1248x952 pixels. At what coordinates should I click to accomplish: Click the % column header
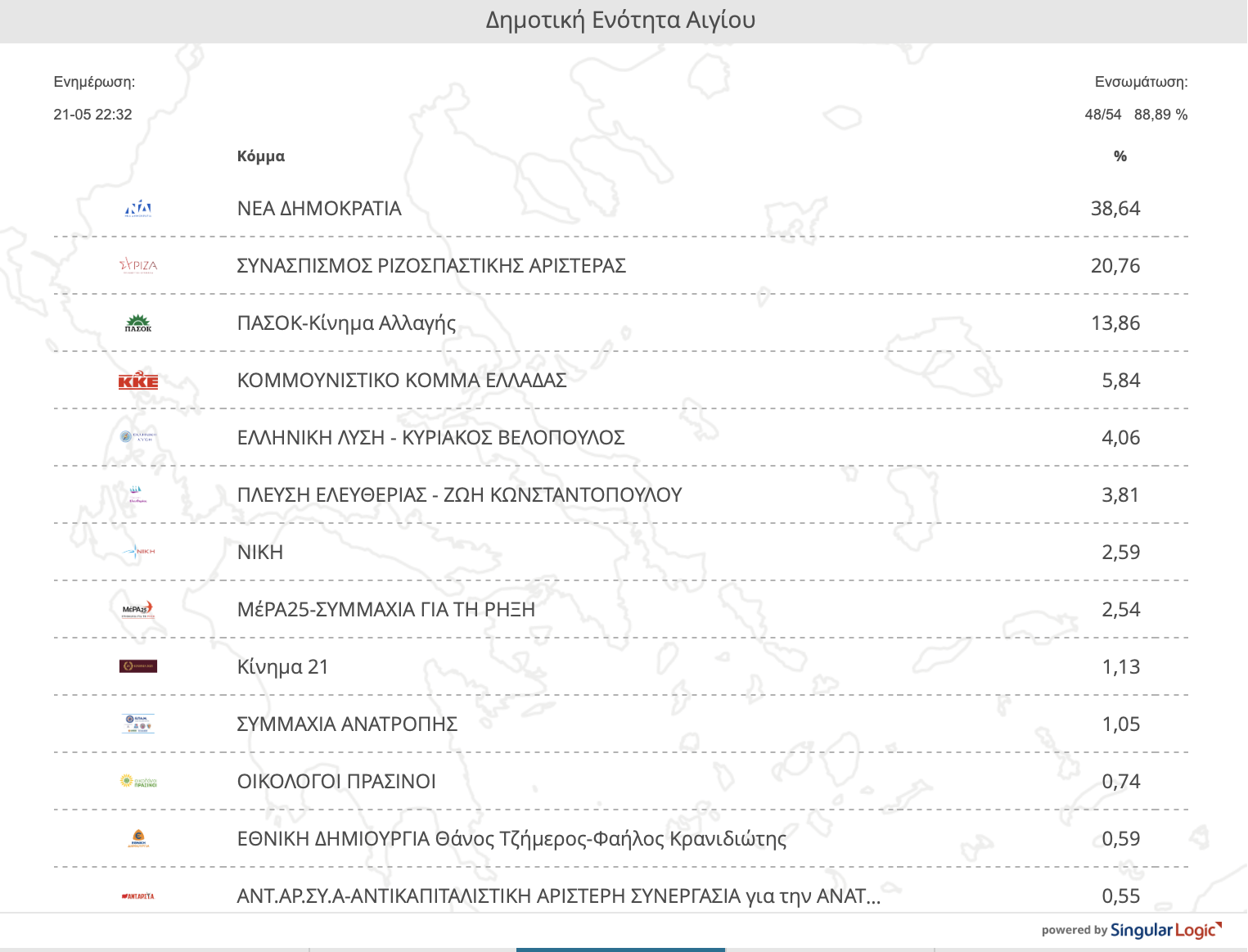click(1120, 156)
